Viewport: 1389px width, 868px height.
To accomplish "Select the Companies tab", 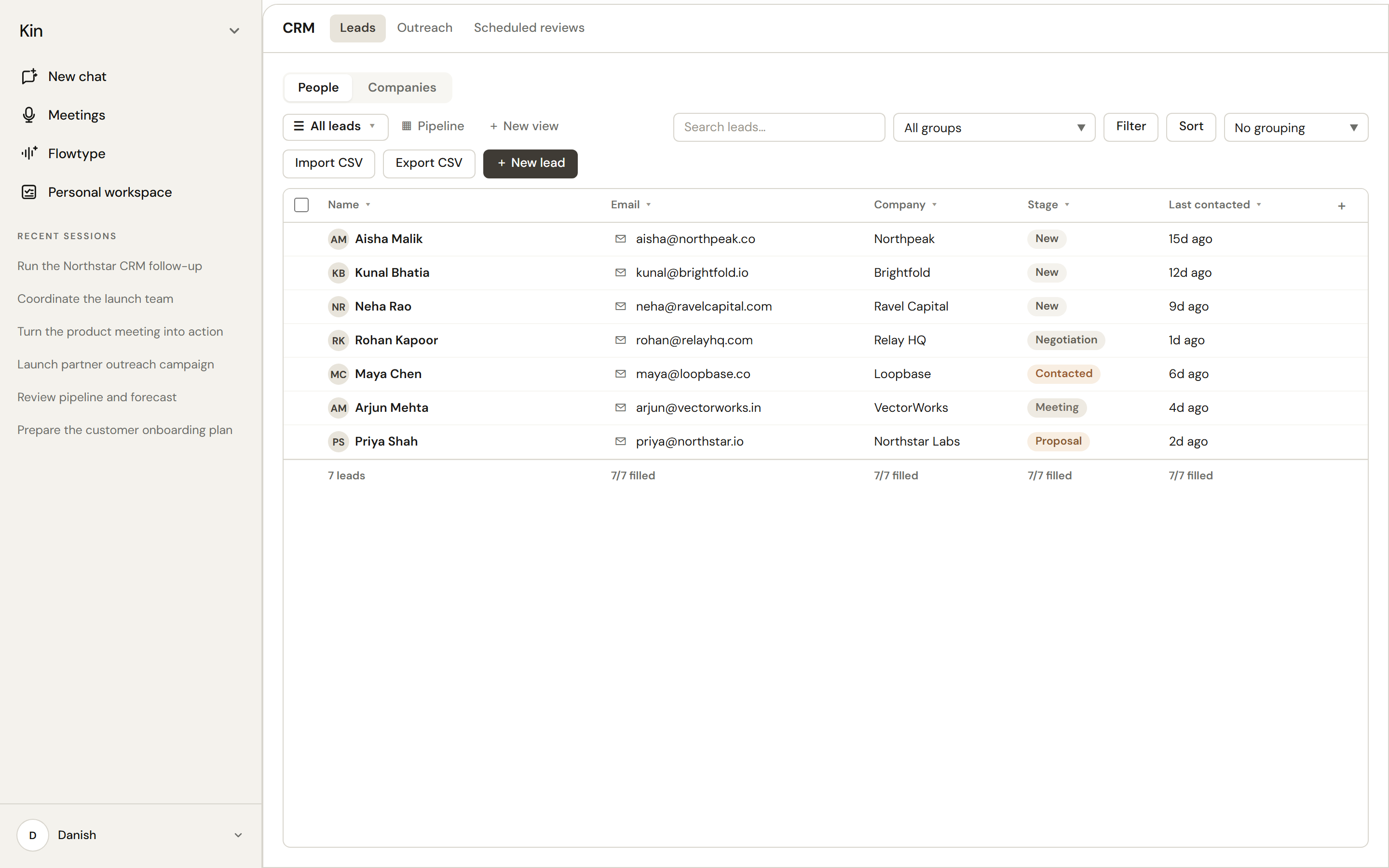I will (402, 87).
